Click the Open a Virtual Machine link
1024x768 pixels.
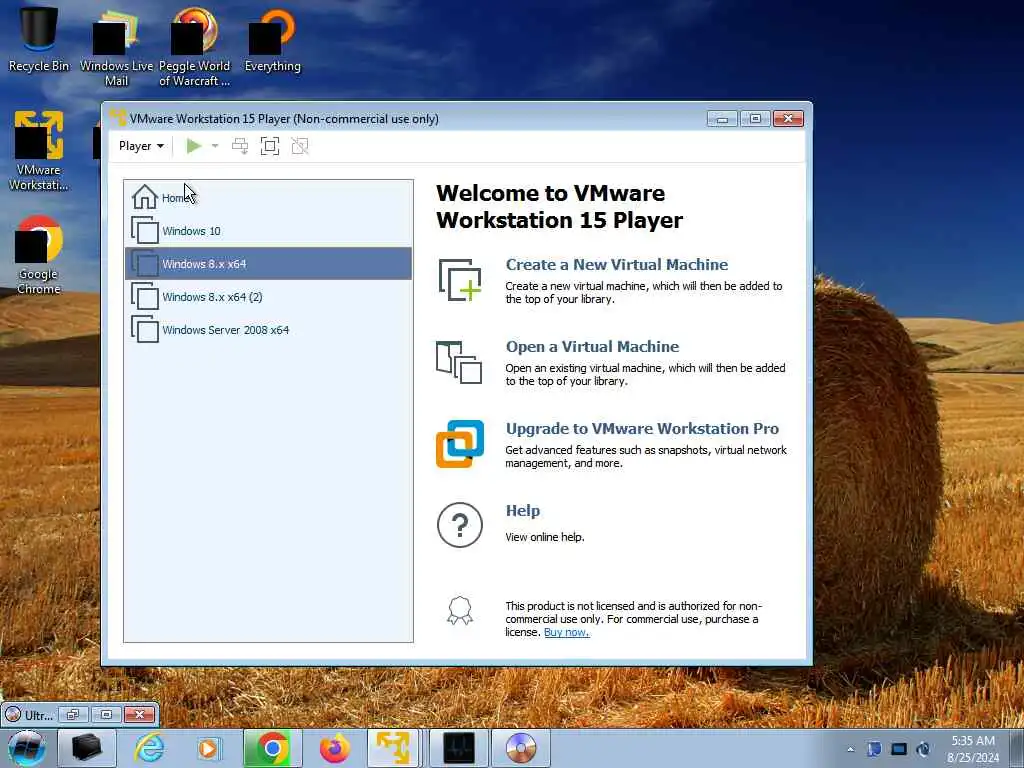pos(592,347)
